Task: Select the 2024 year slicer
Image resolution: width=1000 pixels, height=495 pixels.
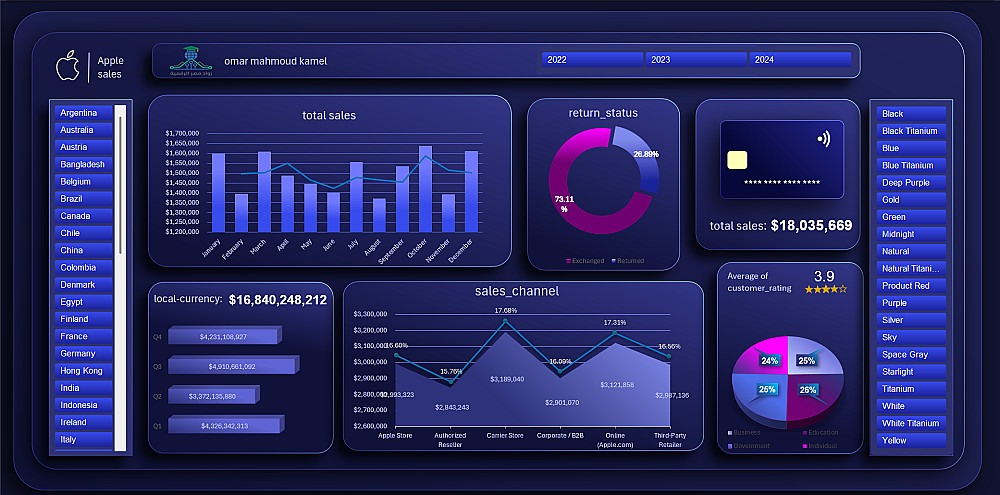Action: point(800,59)
